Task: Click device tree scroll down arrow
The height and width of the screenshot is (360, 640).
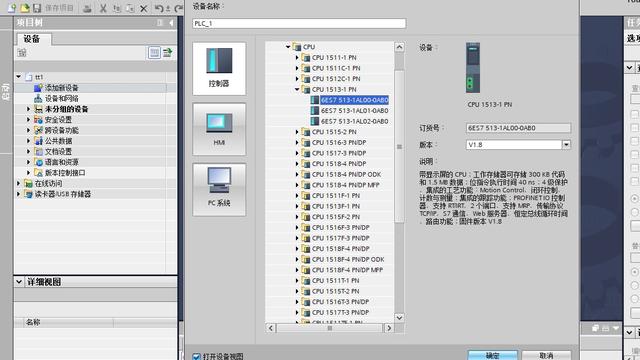Action: click(x=399, y=318)
